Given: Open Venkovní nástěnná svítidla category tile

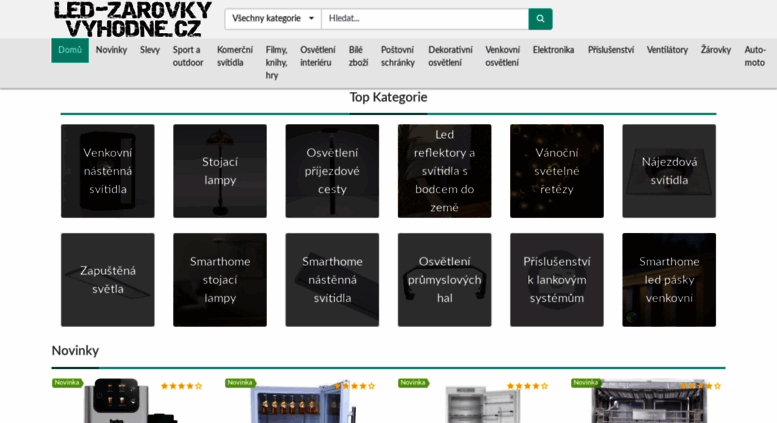Looking at the screenshot, I should pos(108,171).
